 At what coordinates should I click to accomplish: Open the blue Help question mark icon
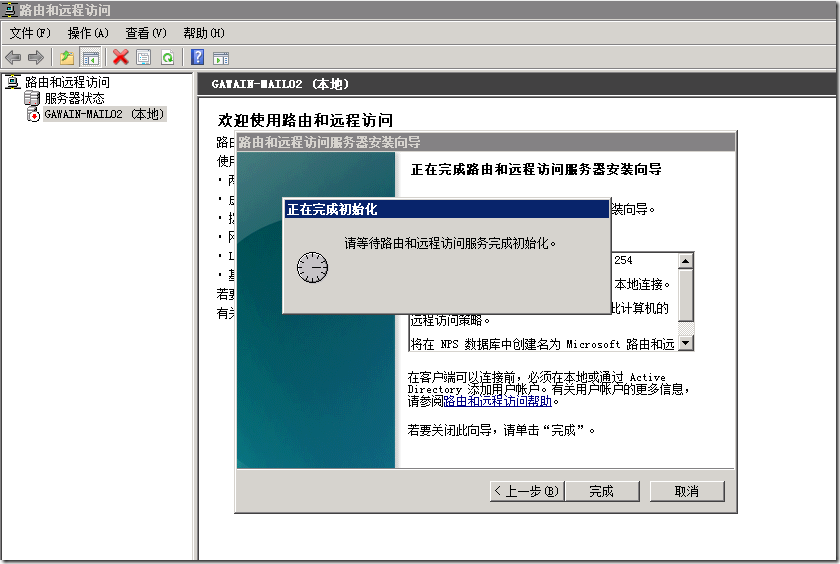[x=198, y=57]
